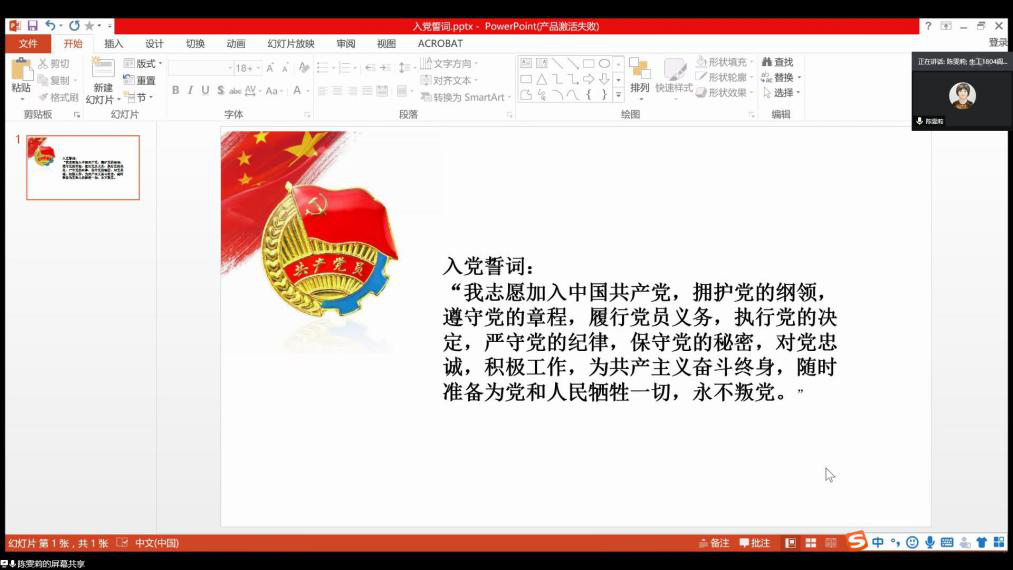Open Align Text (对齐文本) dropdown

click(x=449, y=80)
